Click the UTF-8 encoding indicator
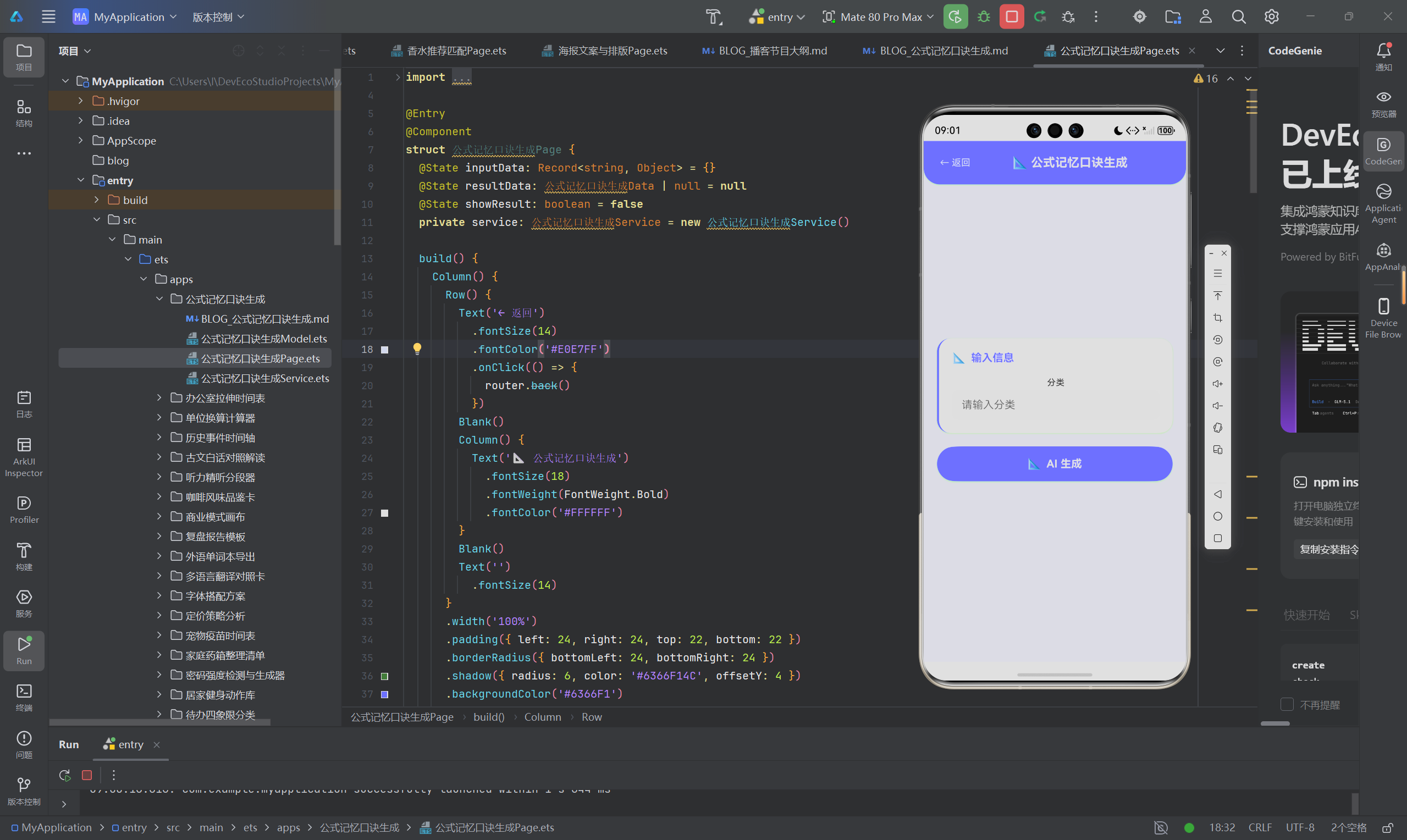Screen dimensions: 1407x840 click(x=1299, y=827)
